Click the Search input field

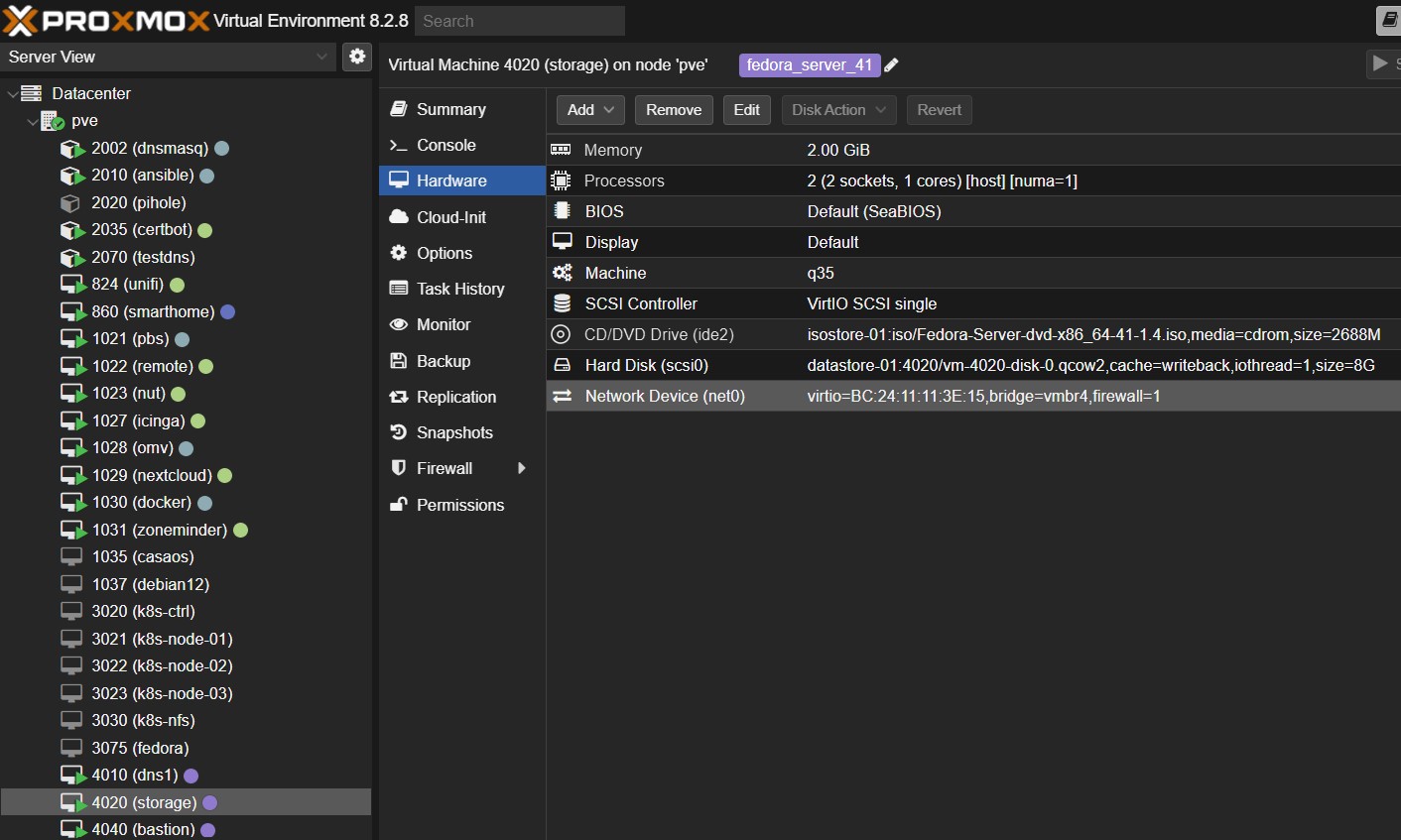tap(519, 21)
